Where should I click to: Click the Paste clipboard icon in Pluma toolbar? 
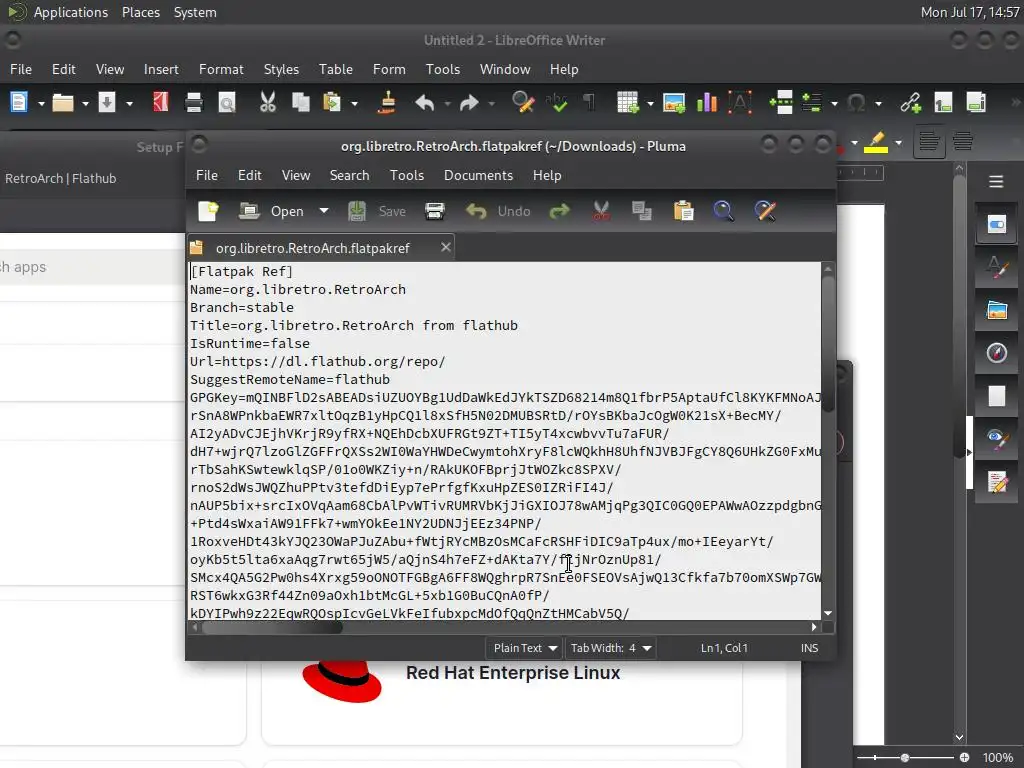click(x=683, y=211)
